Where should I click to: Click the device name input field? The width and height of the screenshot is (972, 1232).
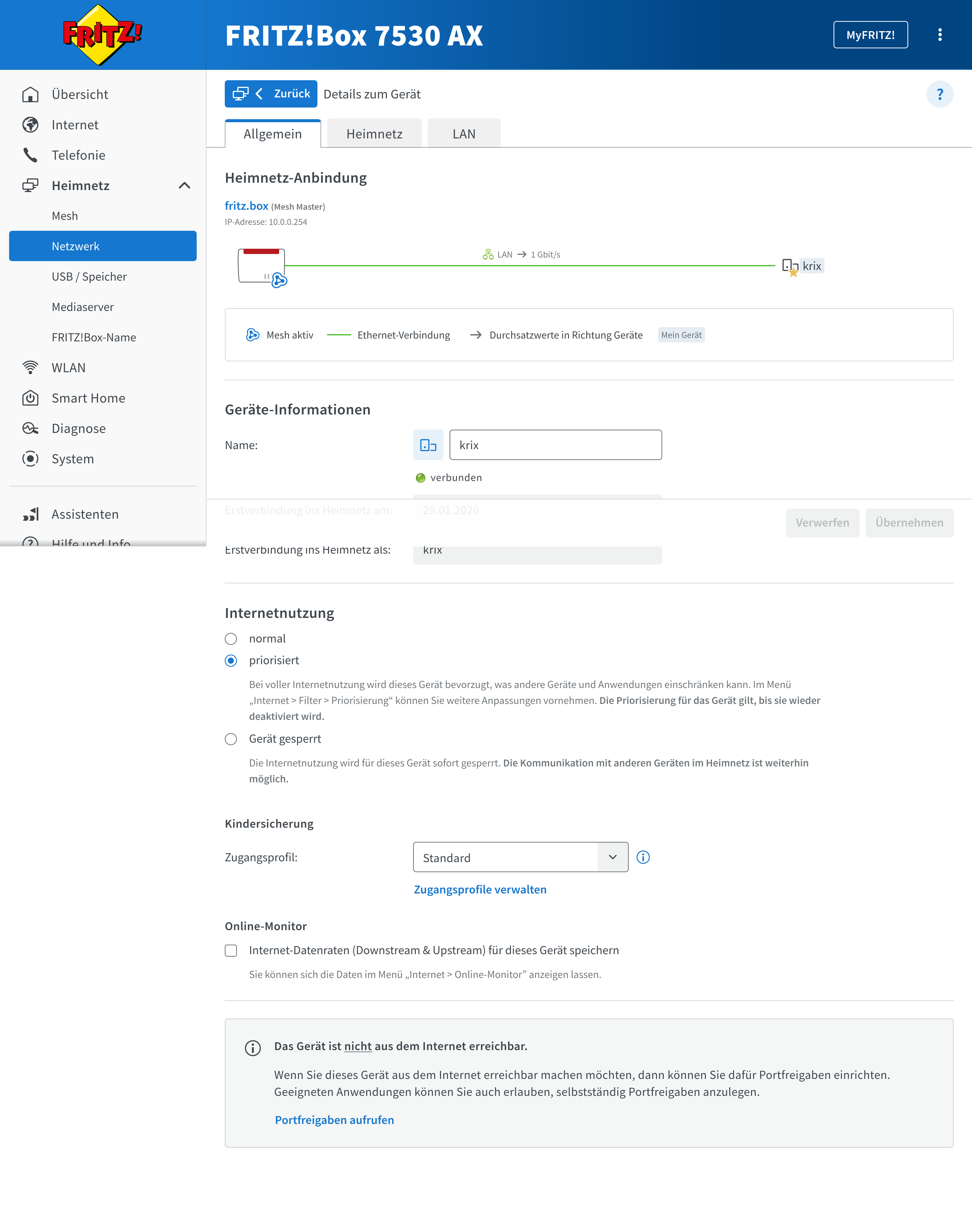point(555,445)
